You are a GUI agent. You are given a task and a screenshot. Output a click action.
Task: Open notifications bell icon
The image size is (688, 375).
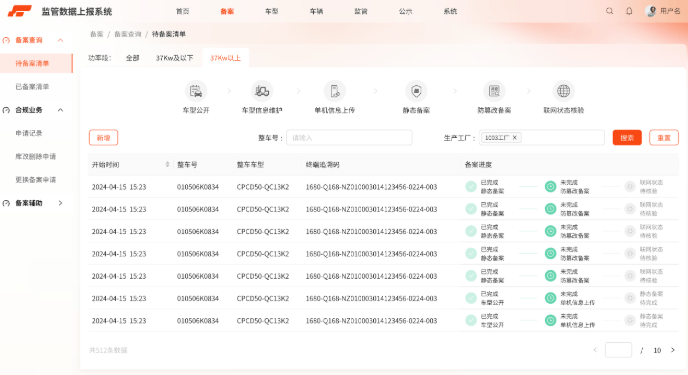pos(629,11)
